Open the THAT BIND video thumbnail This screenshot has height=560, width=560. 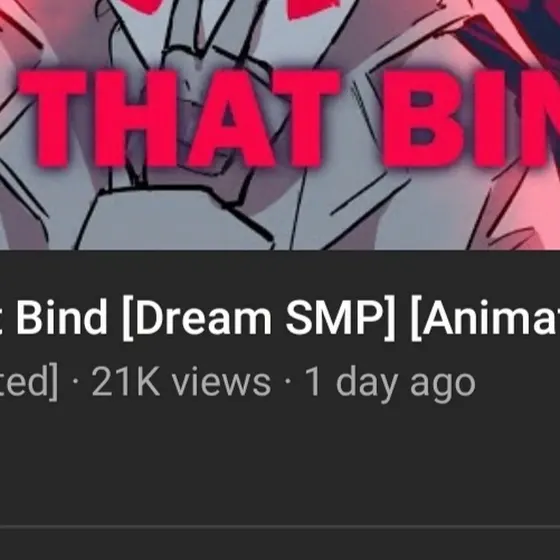coord(280,125)
